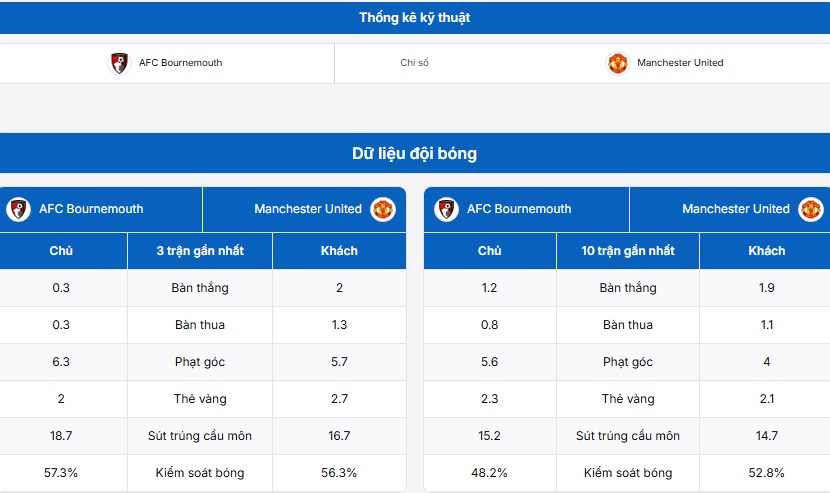
Task: Click 'Khách' header in the 10-match table
Action: point(767,251)
